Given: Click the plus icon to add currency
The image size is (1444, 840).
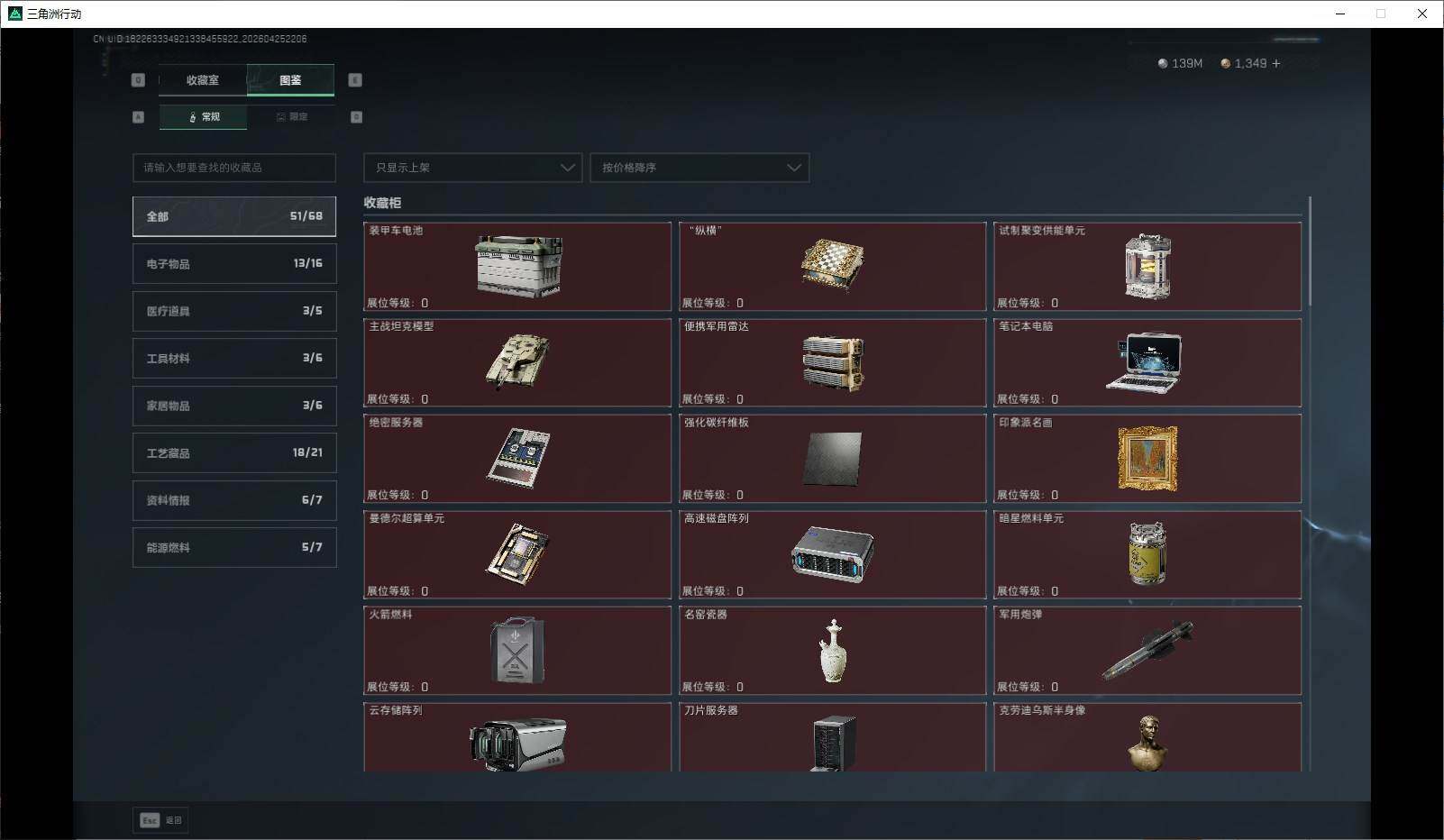Looking at the screenshot, I should click(x=1276, y=63).
